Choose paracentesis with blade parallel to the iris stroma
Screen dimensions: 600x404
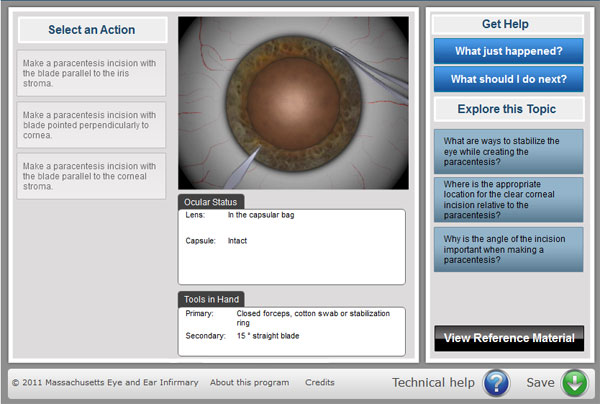click(91, 73)
